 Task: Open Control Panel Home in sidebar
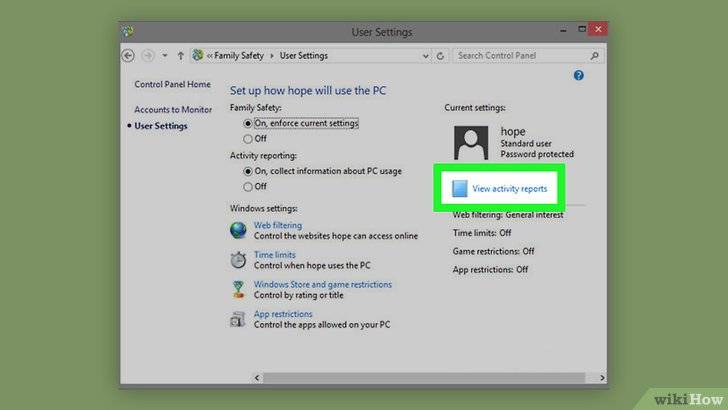point(172,85)
